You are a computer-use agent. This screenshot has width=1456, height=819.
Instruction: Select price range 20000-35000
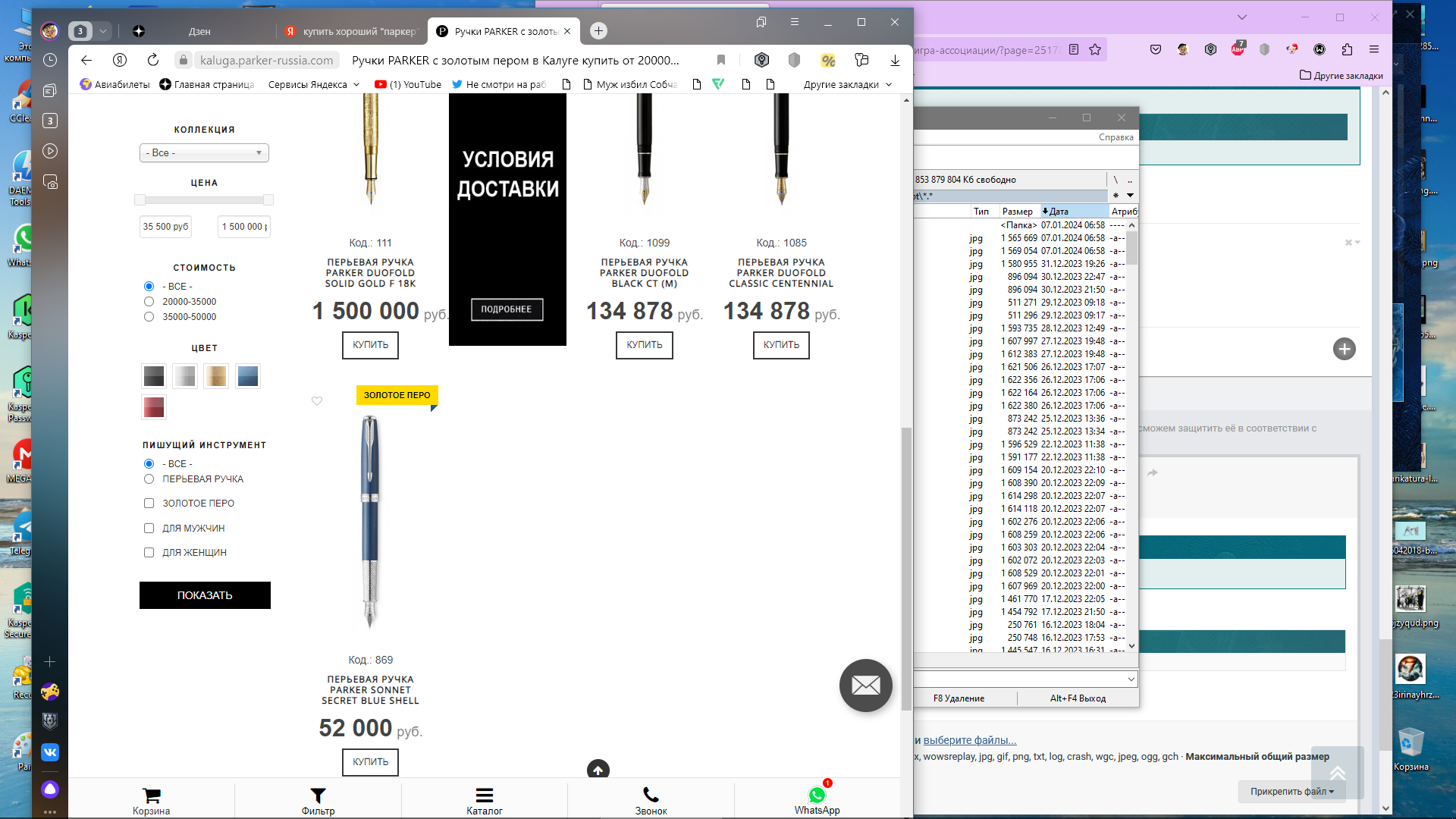pos(149,302)
